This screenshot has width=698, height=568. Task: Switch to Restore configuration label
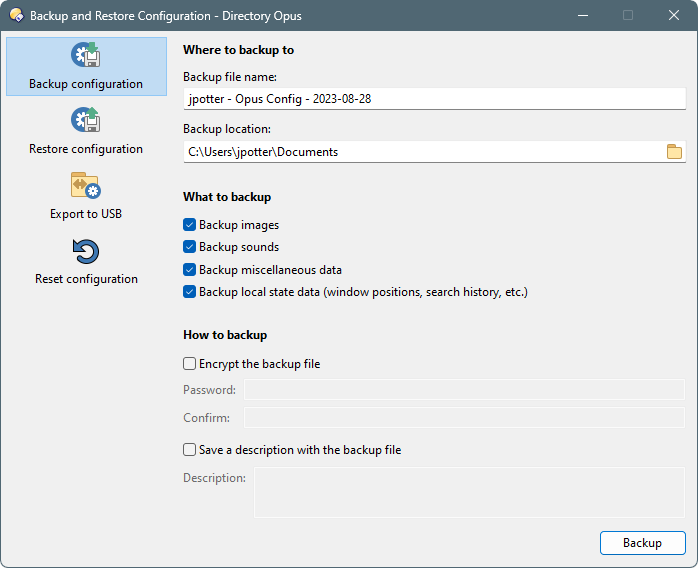tap(86, 149)
